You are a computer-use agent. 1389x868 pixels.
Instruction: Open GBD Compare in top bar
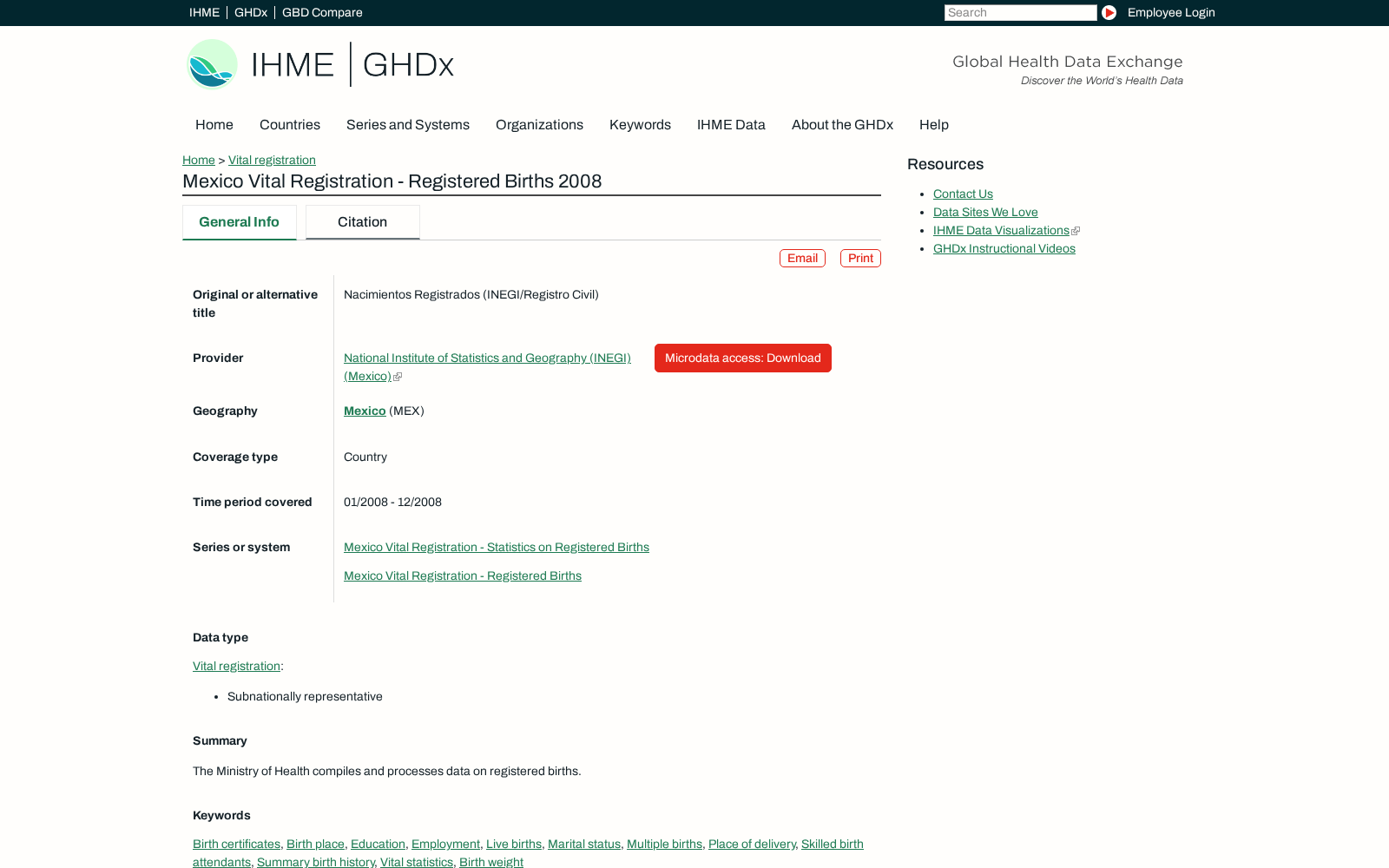tap(322, 12)
